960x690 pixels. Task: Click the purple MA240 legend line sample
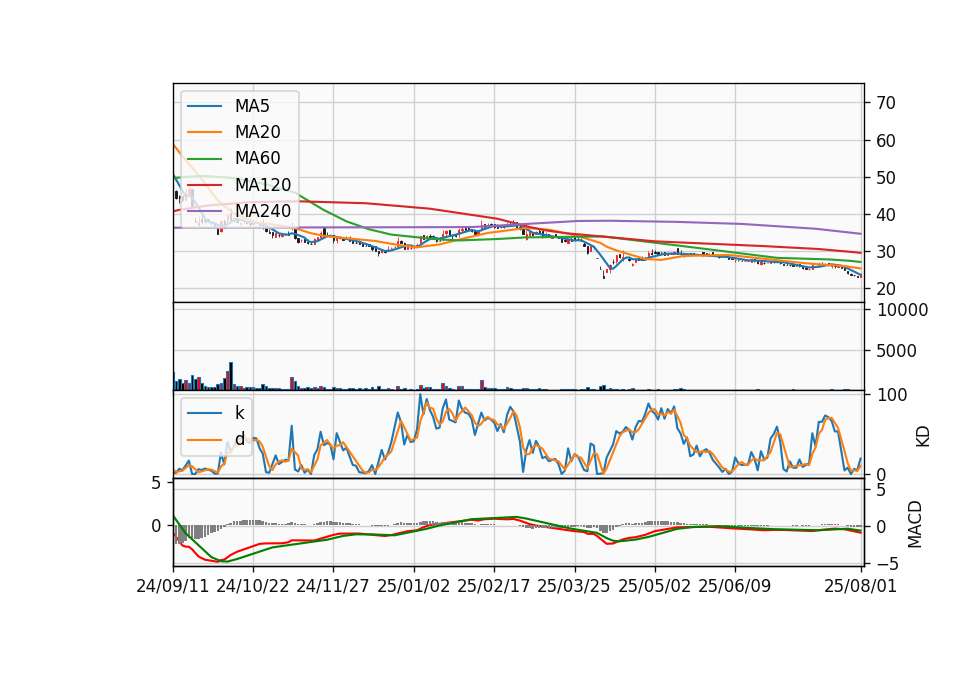204,211
